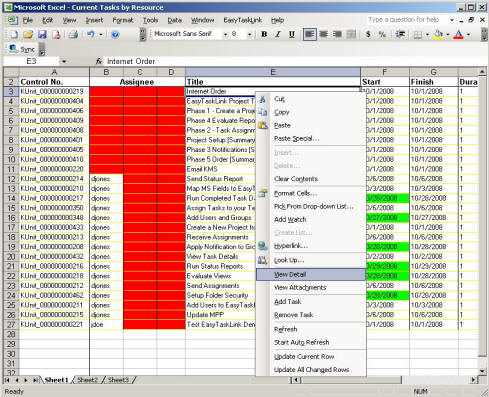This screenshot has width=489, height=397.
Task: Click cell KUnit_00000000214
Action: point(54,179)
